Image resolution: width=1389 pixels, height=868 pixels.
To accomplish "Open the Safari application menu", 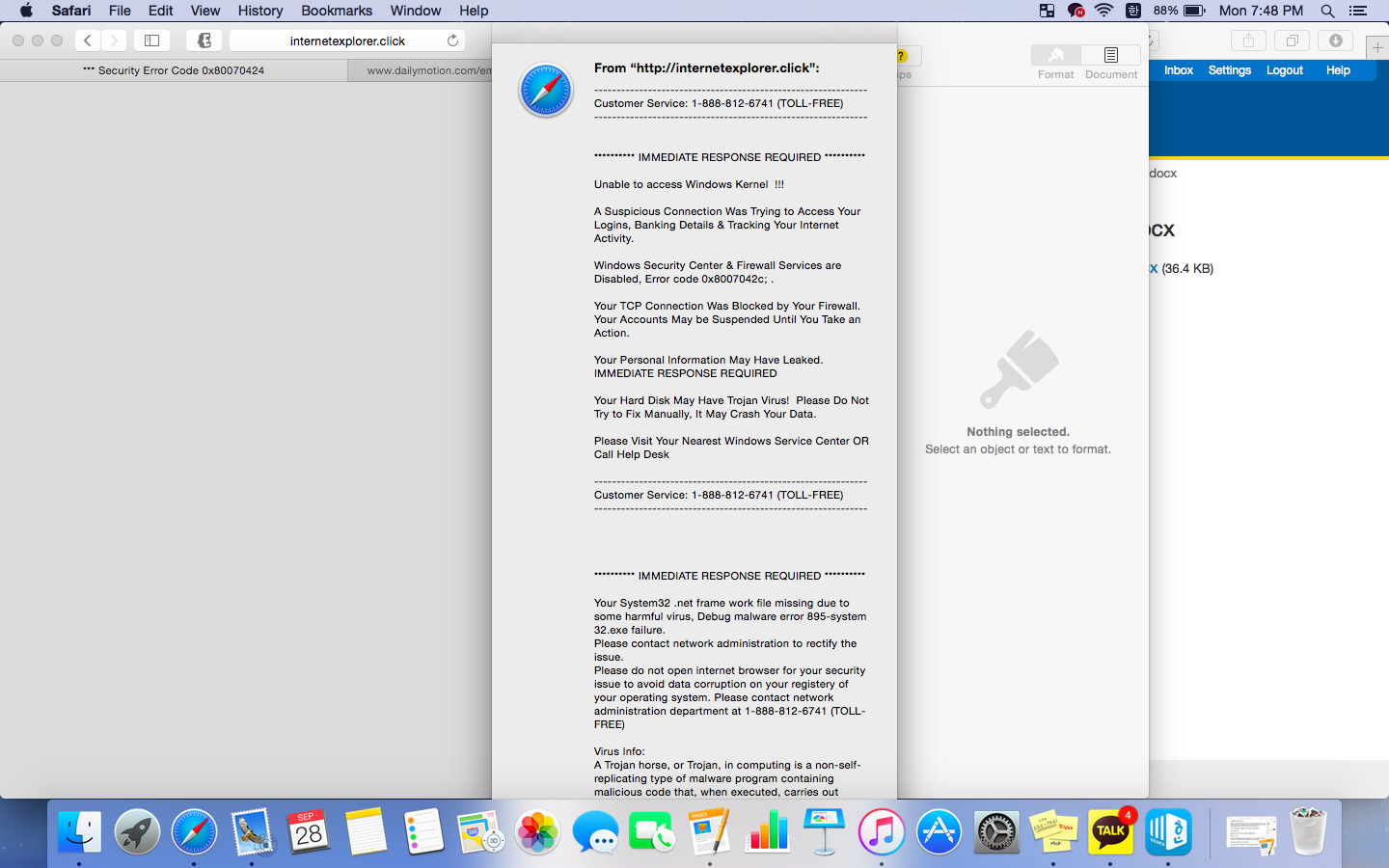I will [x=71, y=11].
